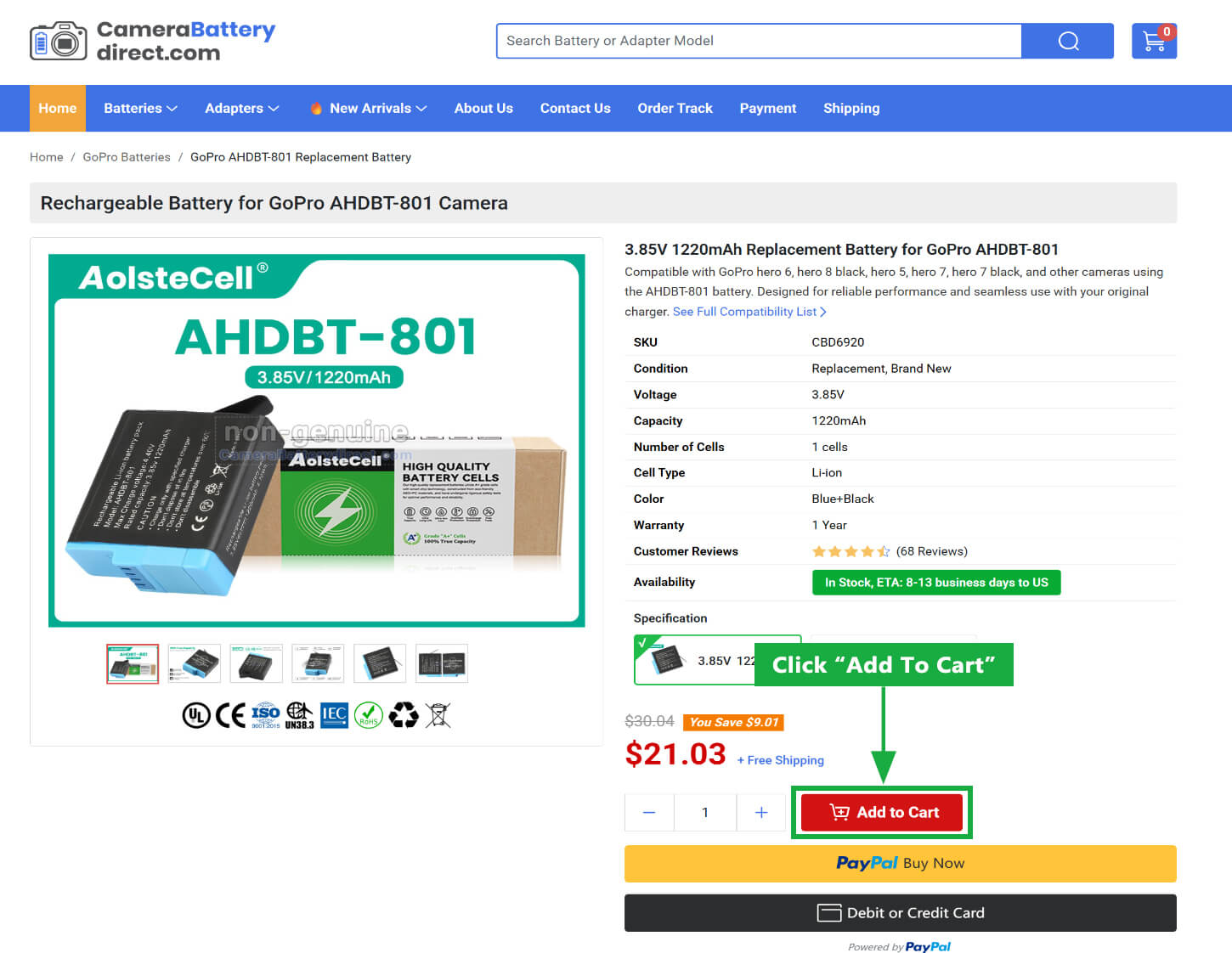This screenshot has height=953, width=1232.
Task: Click the In Stock ETA availability badge
Action: coord(936,583)
